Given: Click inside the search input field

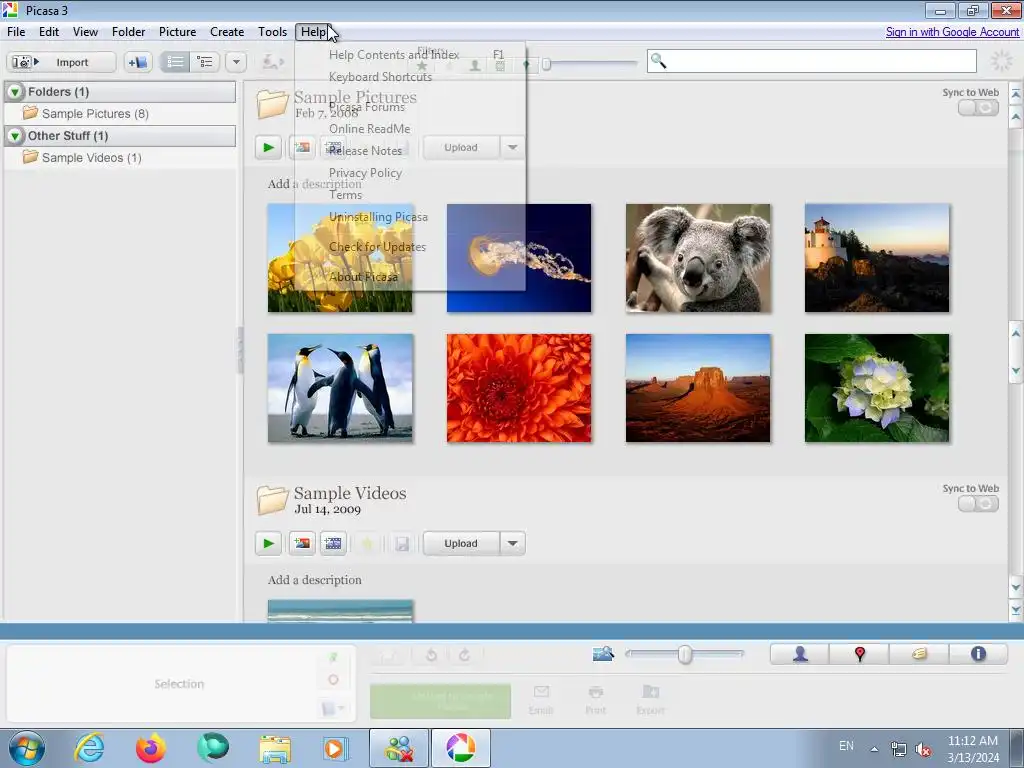Looking at the screenshot, I should tap(812, 61).
